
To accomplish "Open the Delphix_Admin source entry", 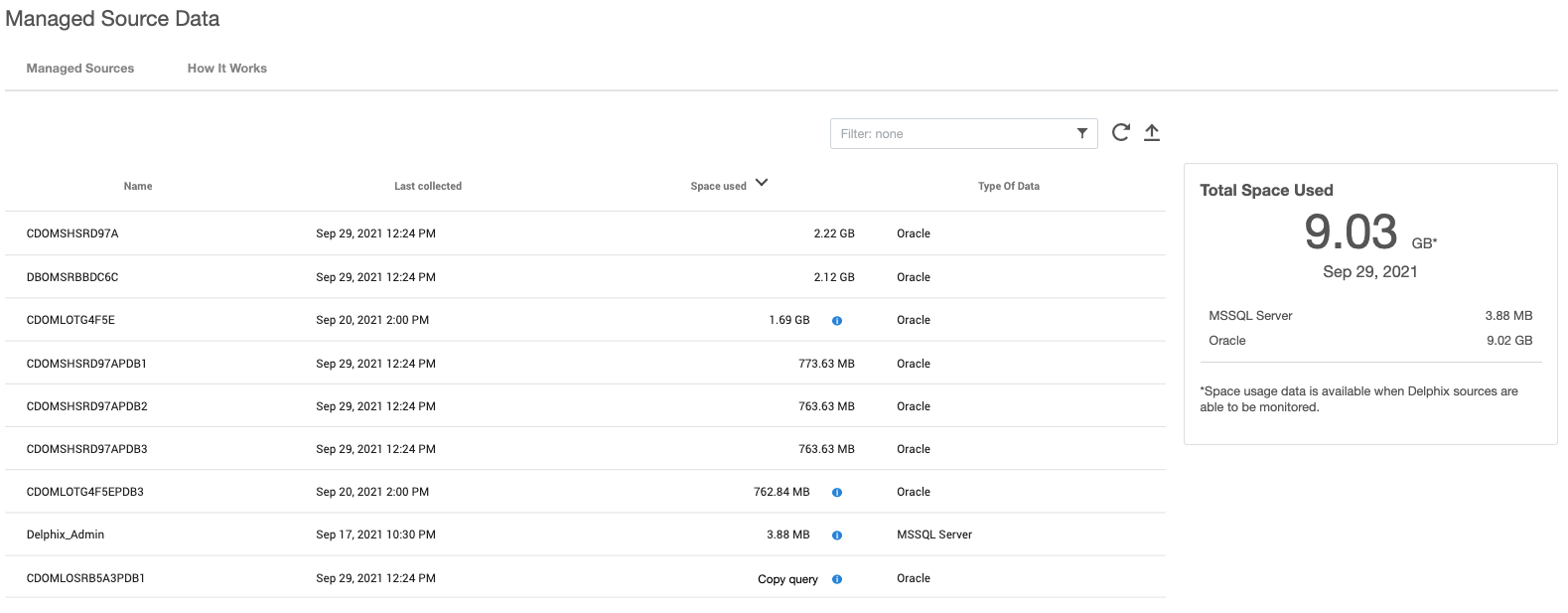I will pos(66,536).
